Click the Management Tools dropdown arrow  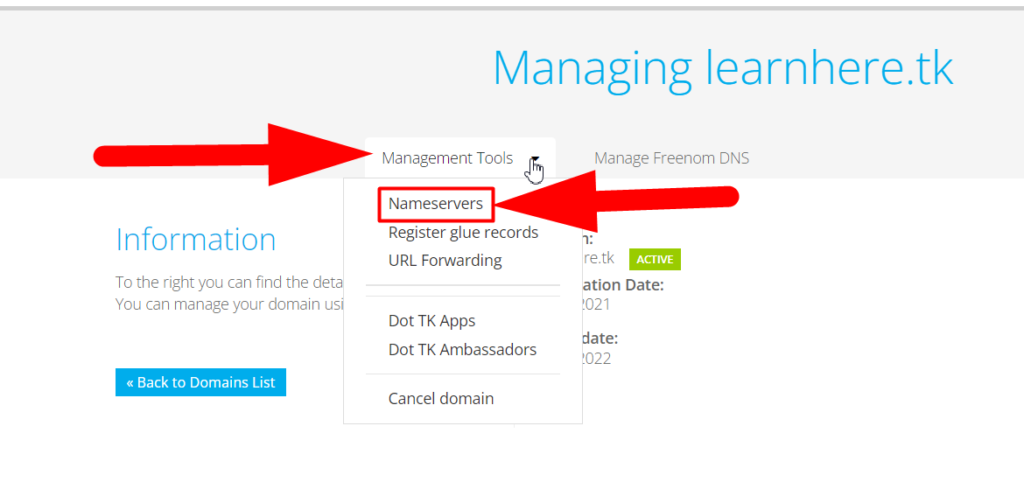[x=536, y=159]
